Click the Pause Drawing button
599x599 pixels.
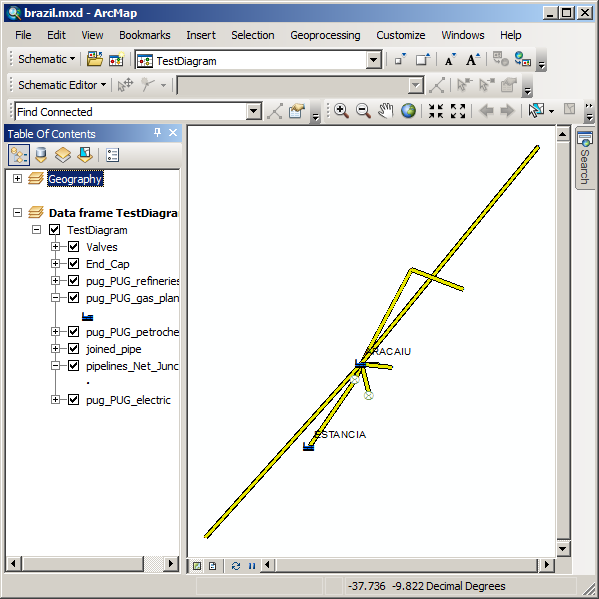click(x=252, y=566)
